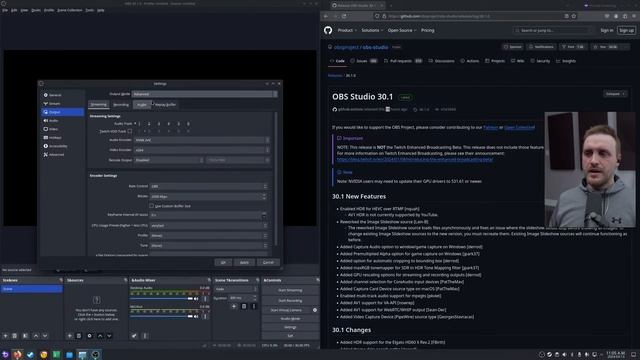640x360 pixels.
Task: Open Rate Control dropdown
Action: tap(208, 186)
